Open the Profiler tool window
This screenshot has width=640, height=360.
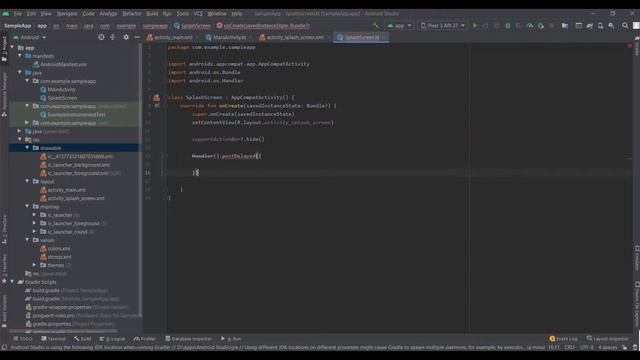(145, 339)
